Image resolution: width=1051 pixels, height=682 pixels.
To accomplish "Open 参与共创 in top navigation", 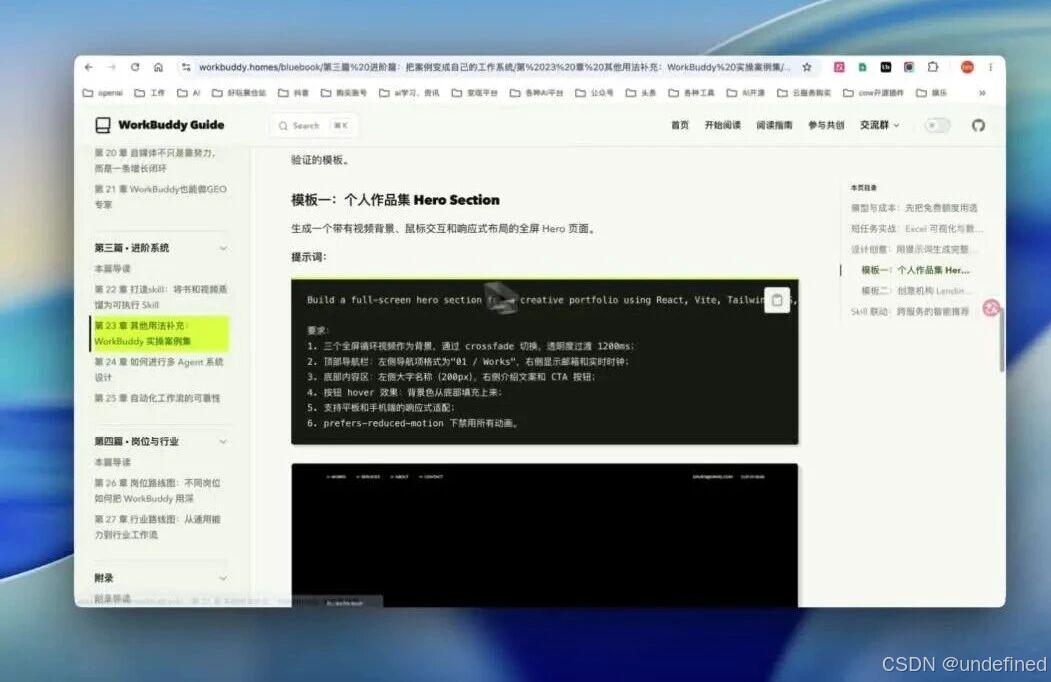I will 826,125.
